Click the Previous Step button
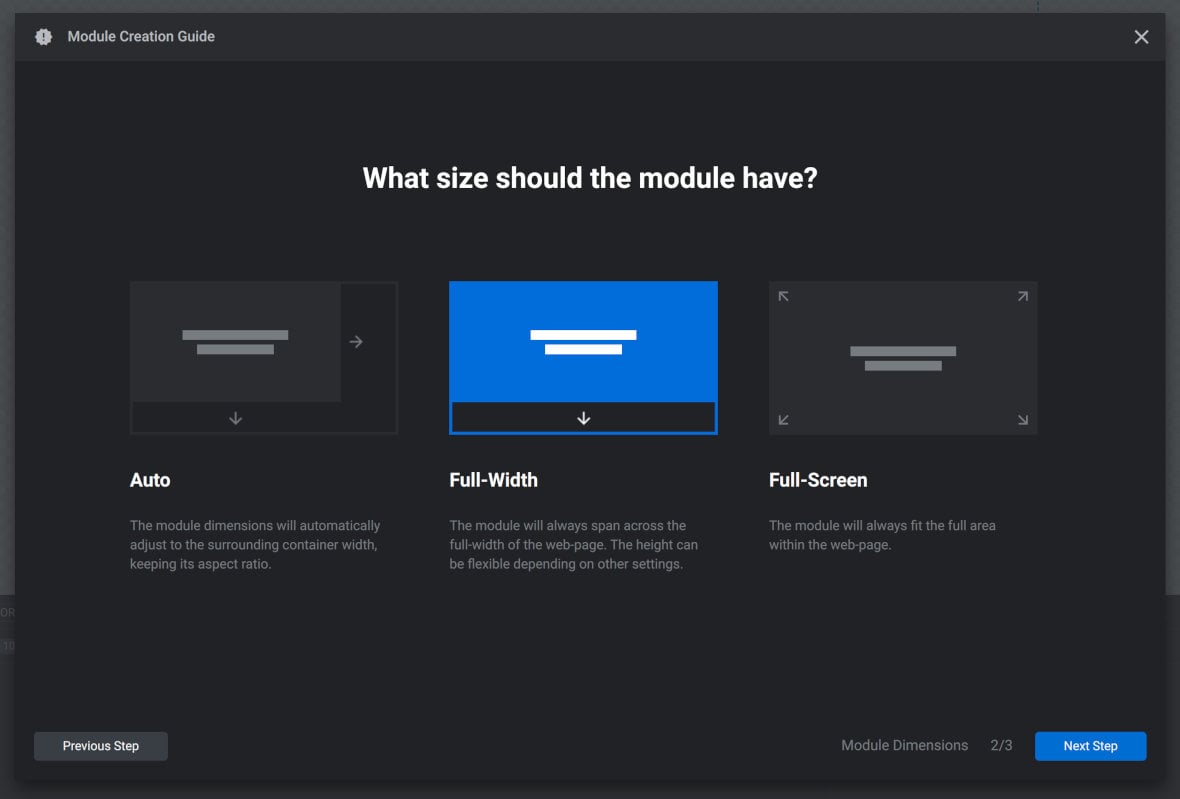Screen dimensions: 1180x799 100,745
